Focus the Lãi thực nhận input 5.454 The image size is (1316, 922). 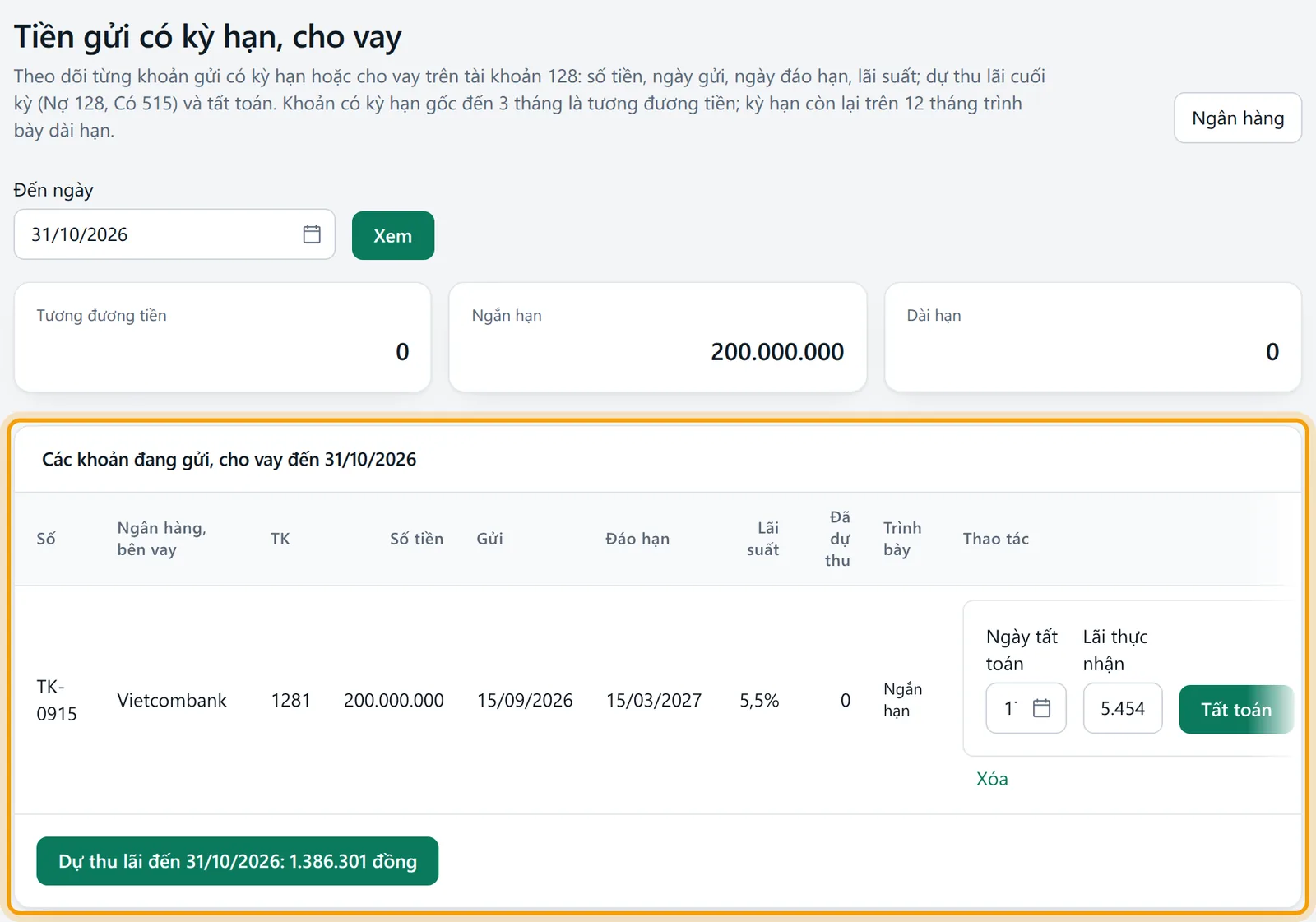click(1123, 708)
